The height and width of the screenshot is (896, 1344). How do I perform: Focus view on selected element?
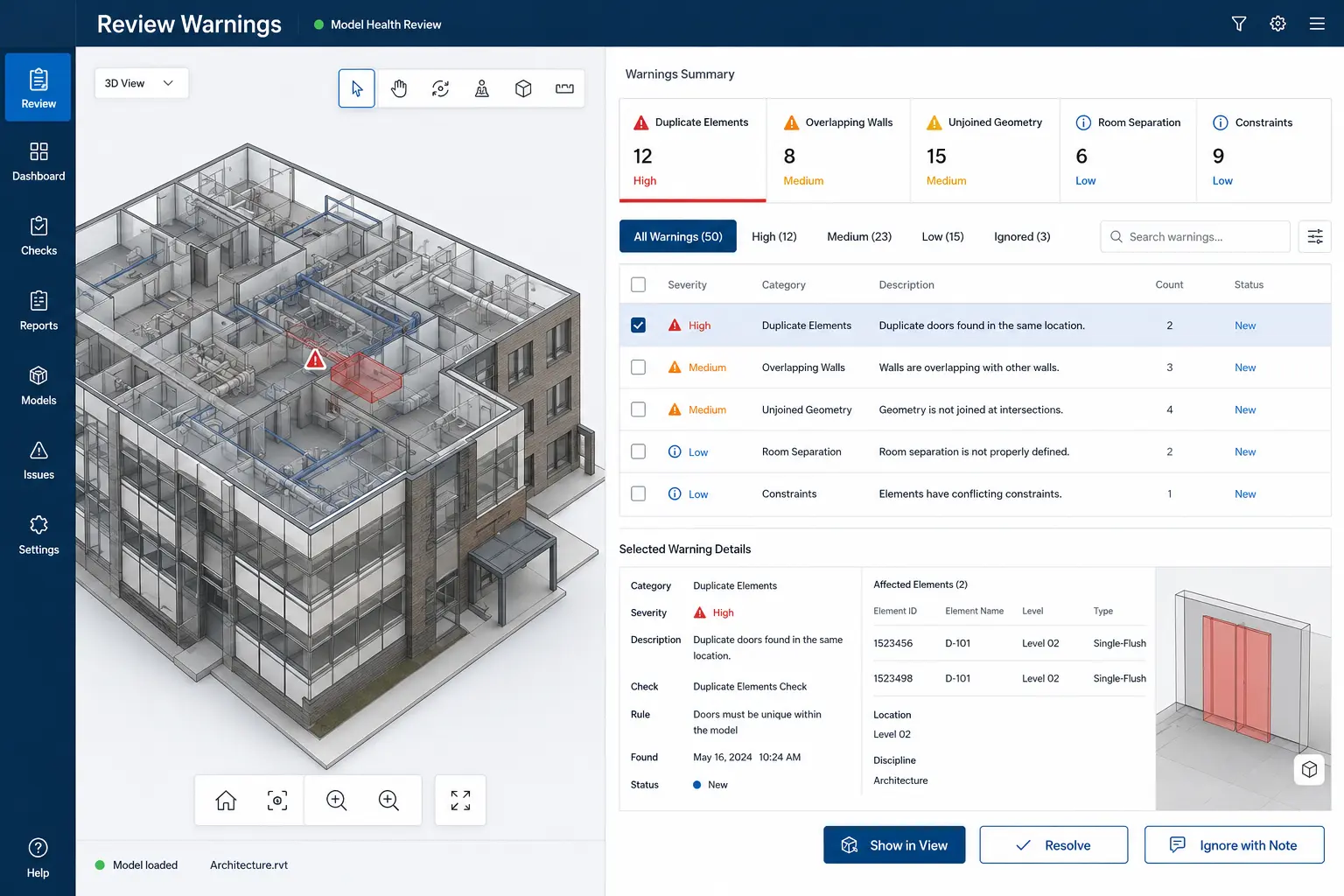tap(277, 800)
